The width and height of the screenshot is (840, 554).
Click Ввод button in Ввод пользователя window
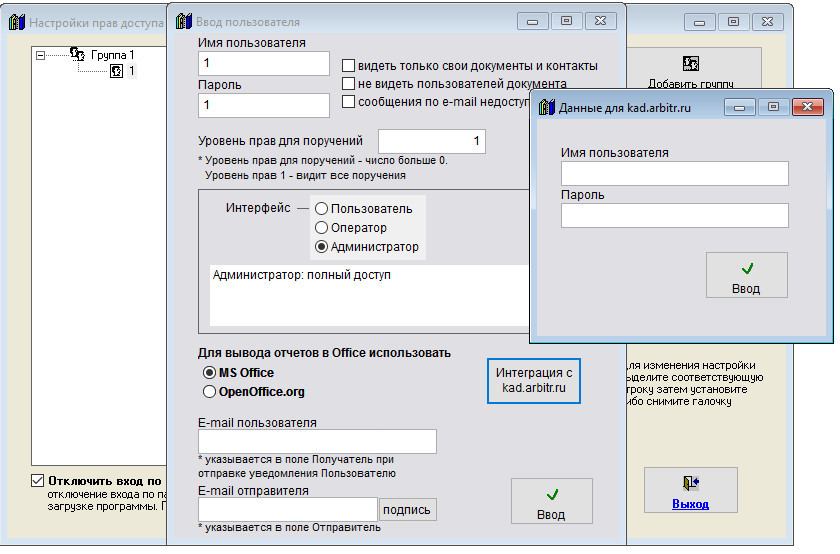[x=552, y=501]
